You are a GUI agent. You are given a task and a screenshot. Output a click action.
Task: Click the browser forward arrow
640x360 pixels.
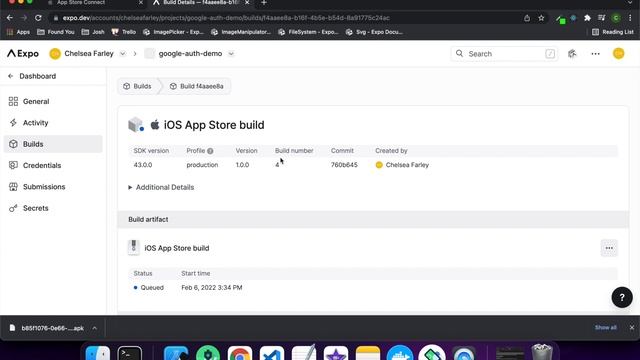point(24,18)
